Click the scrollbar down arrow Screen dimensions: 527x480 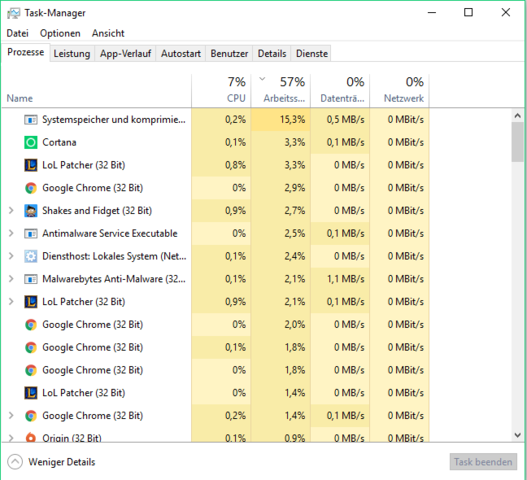518,435
